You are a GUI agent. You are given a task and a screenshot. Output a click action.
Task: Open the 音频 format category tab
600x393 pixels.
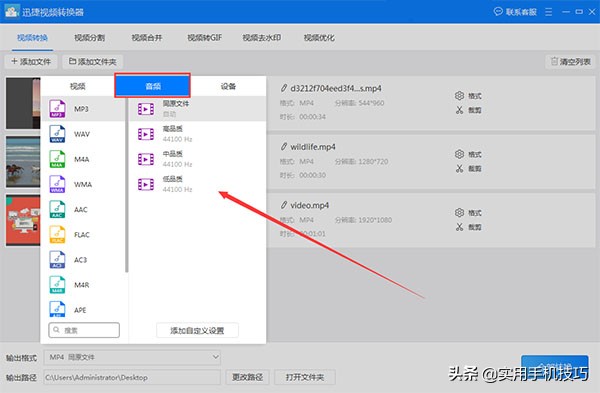[x=153, y=86]
